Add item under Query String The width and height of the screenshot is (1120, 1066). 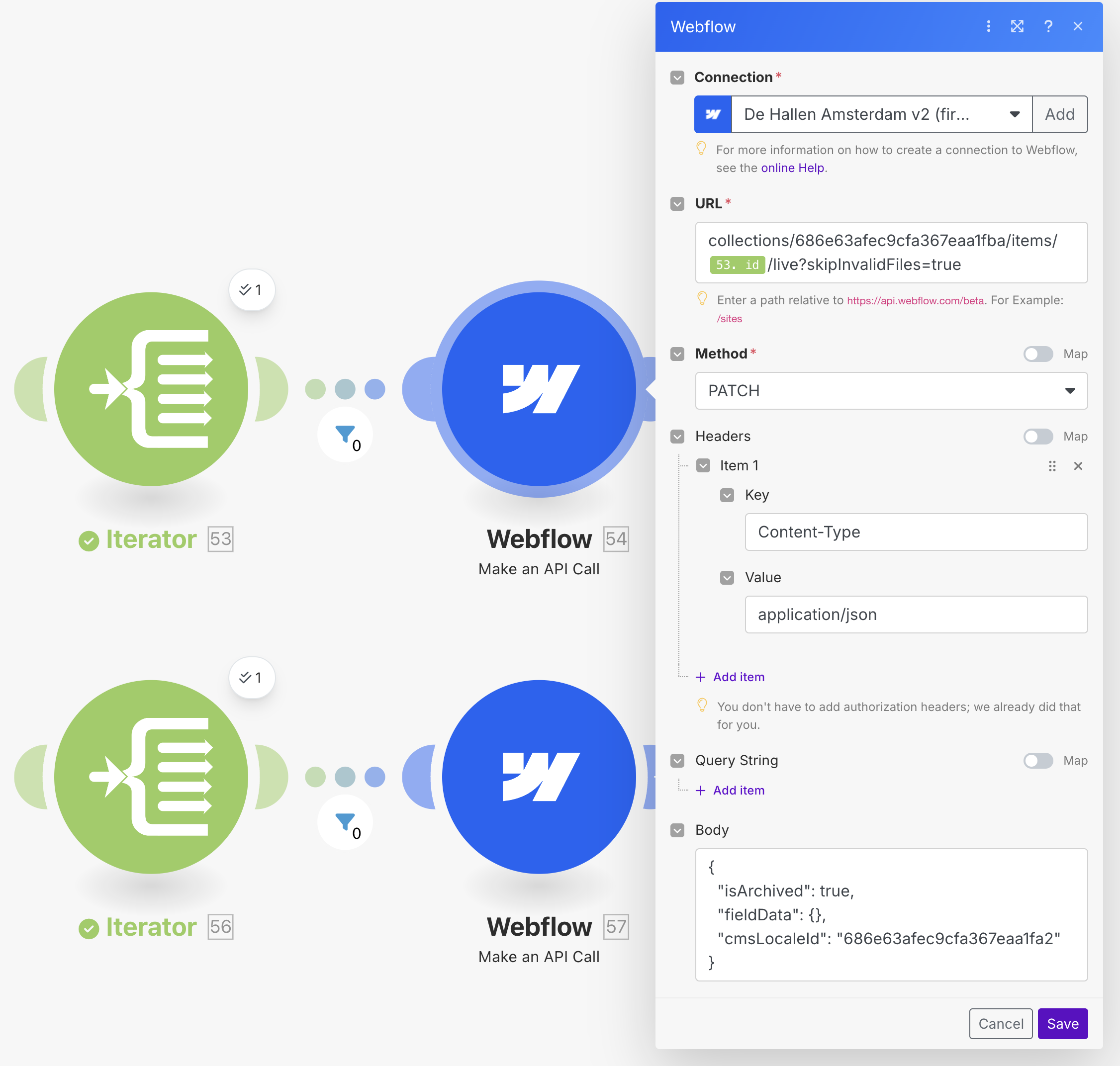(x=730, y=790)
